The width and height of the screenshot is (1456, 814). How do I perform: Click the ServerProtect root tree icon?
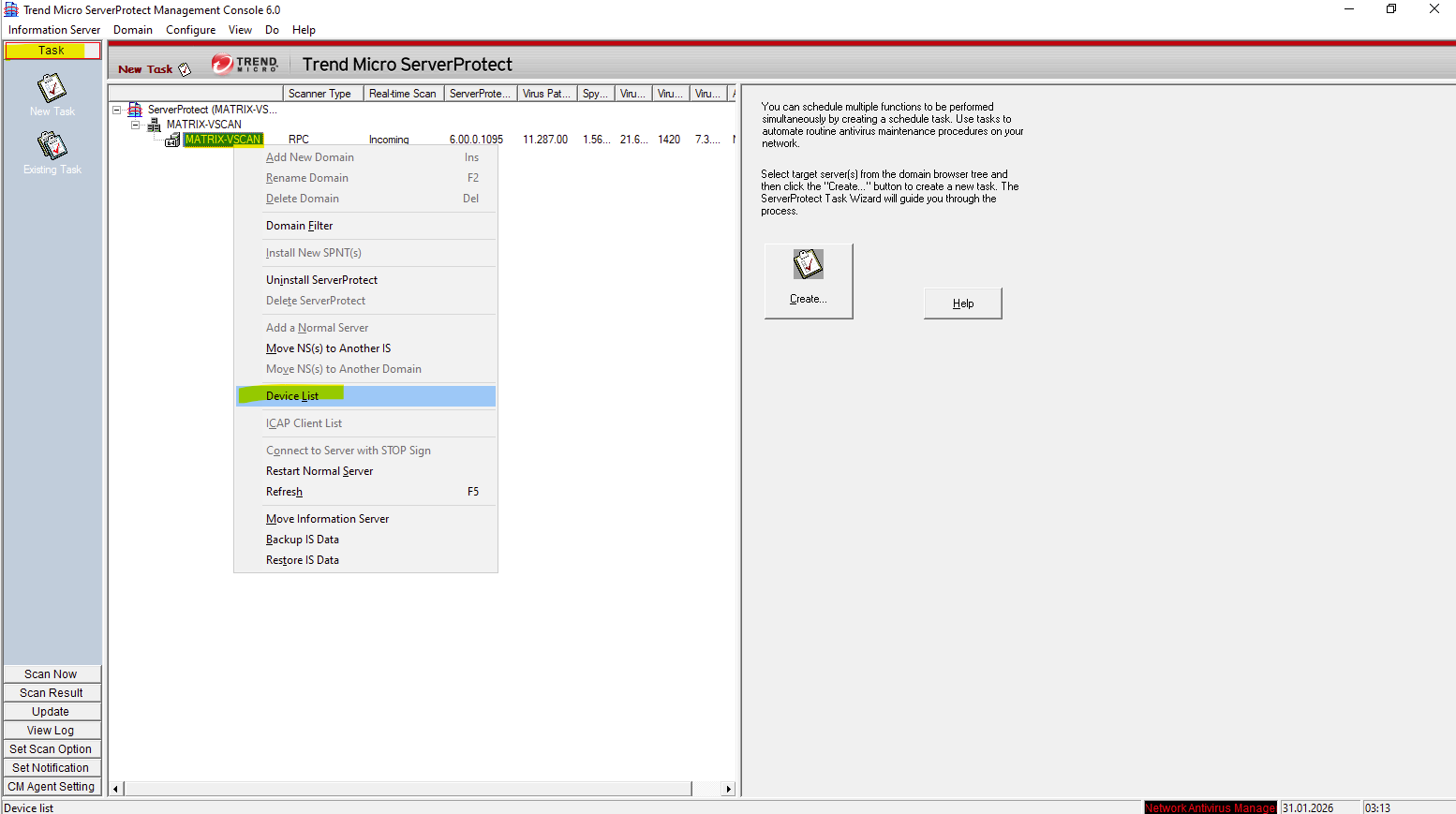pos(135,110)
